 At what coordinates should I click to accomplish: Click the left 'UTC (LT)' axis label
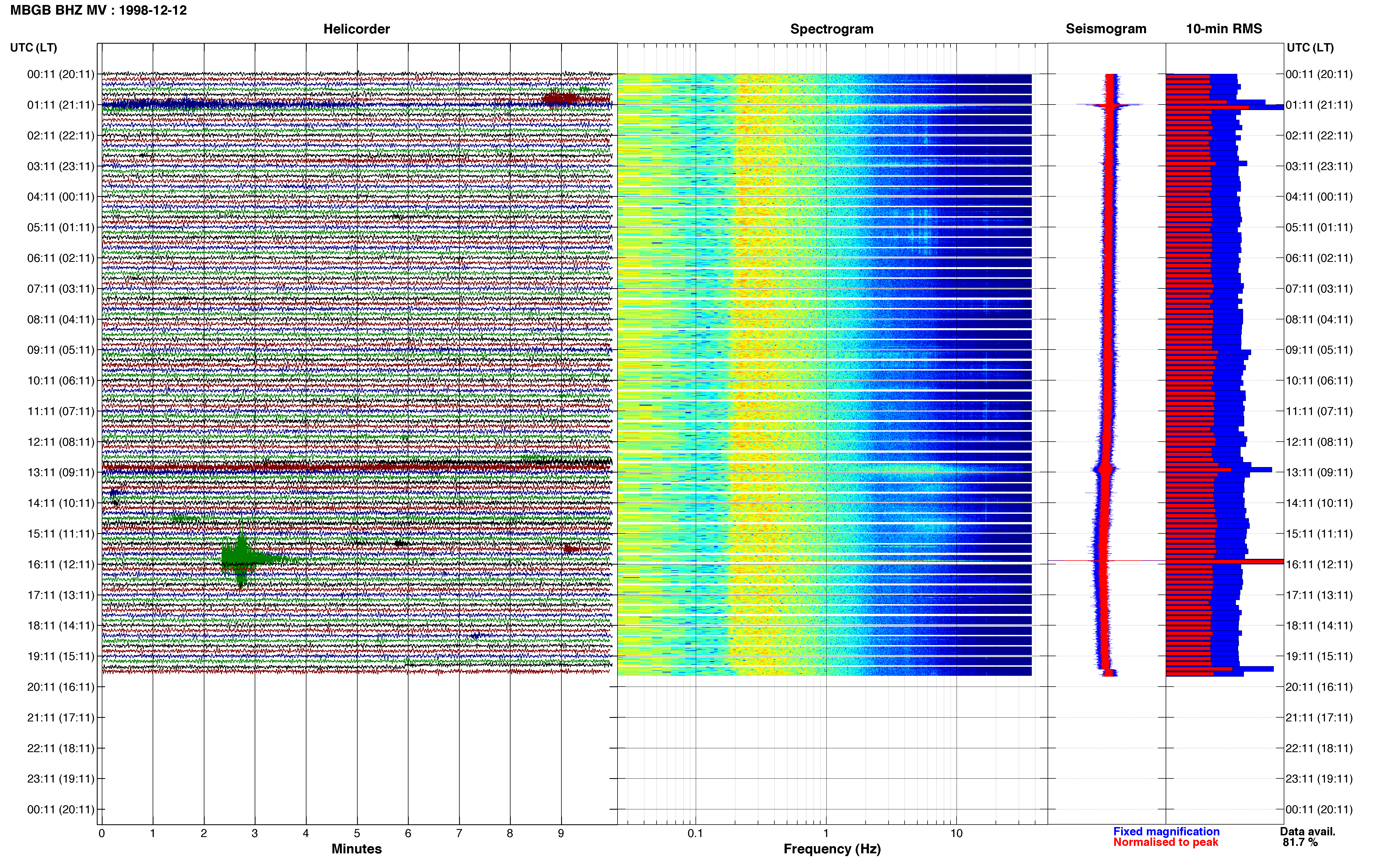[x=33, y=48]
